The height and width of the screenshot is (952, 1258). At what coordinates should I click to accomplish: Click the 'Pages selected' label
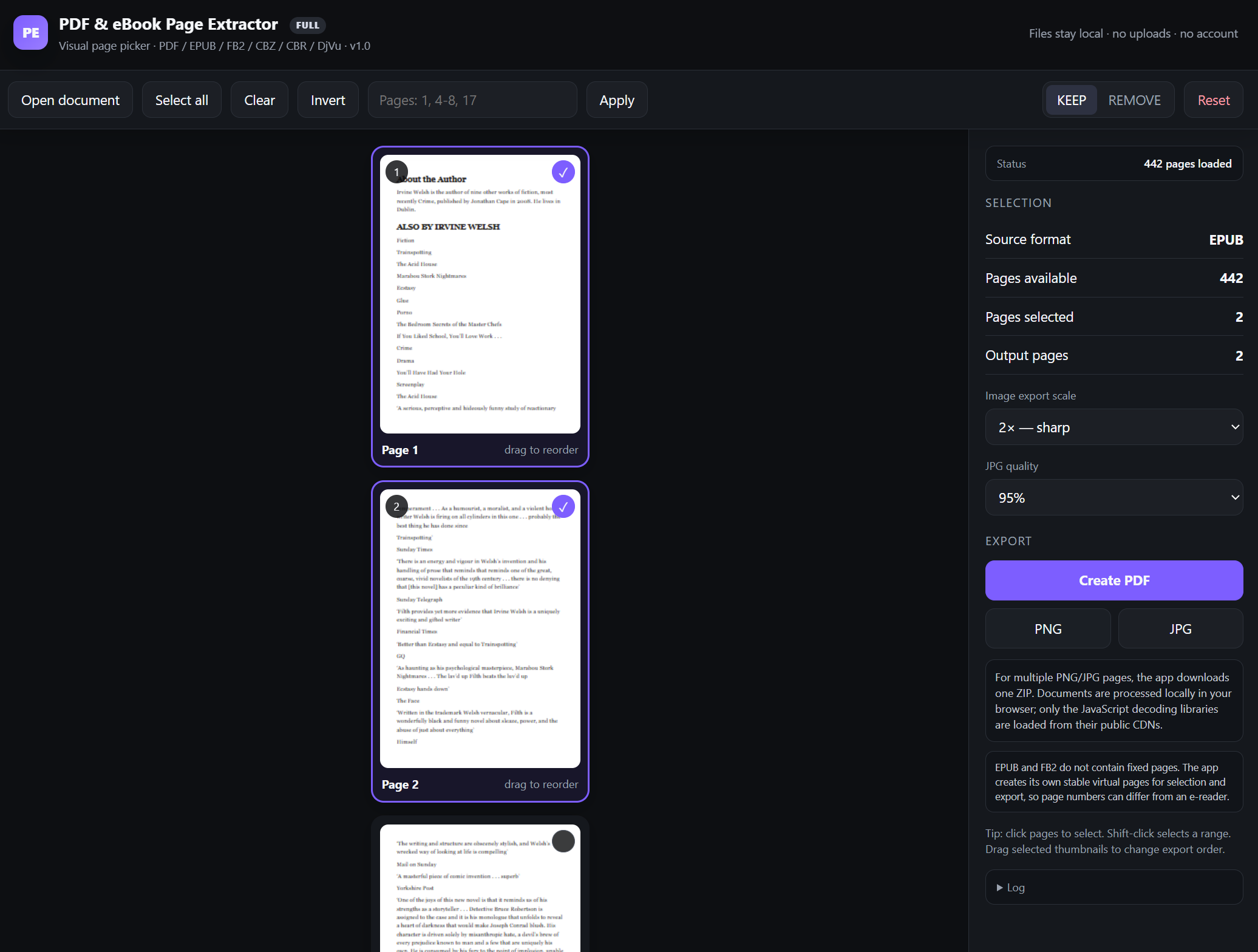1029,317
